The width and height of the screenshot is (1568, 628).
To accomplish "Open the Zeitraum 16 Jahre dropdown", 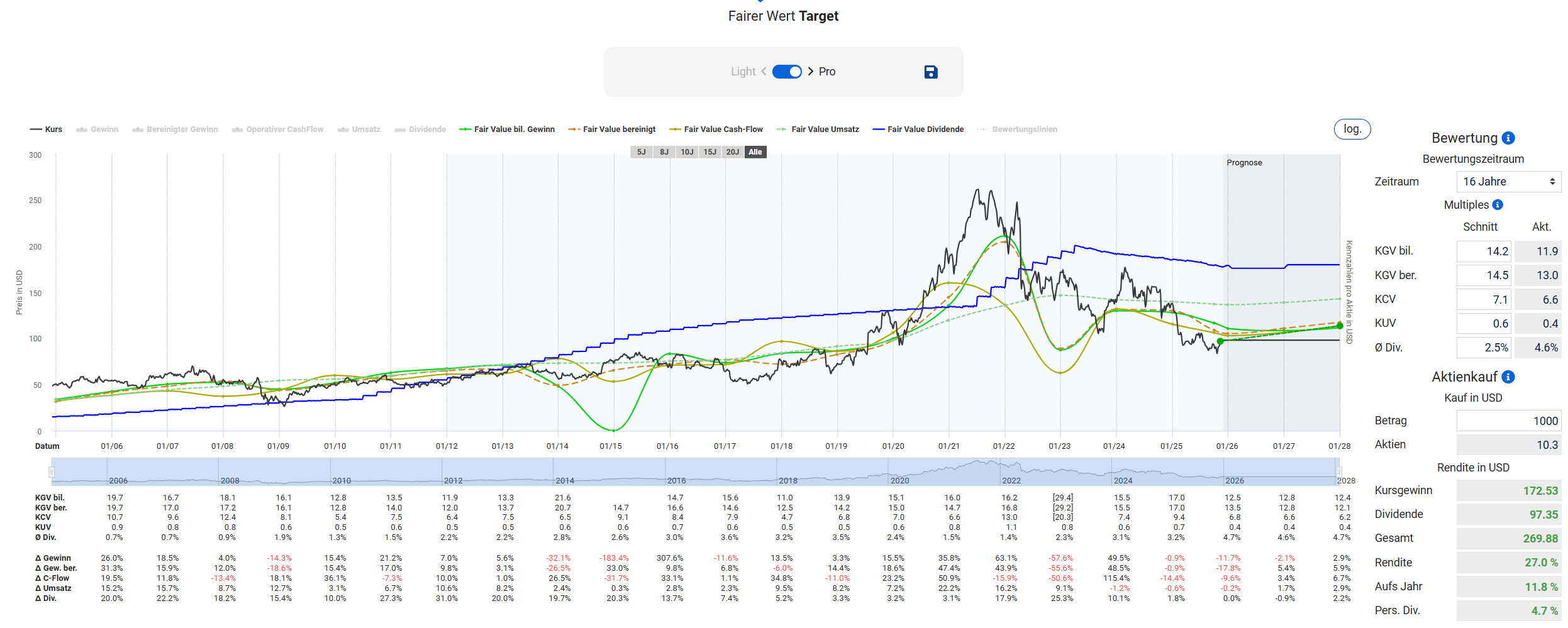I will pos(1508,182).
